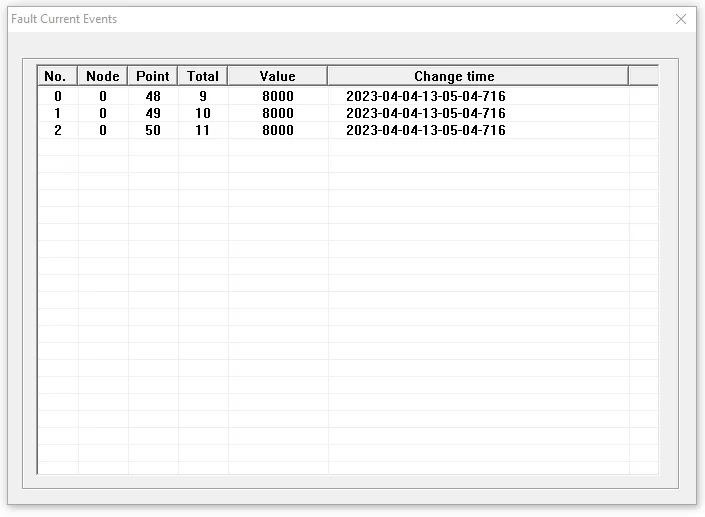Click the Value column header
705x517 pixels.
coord(278,76)
